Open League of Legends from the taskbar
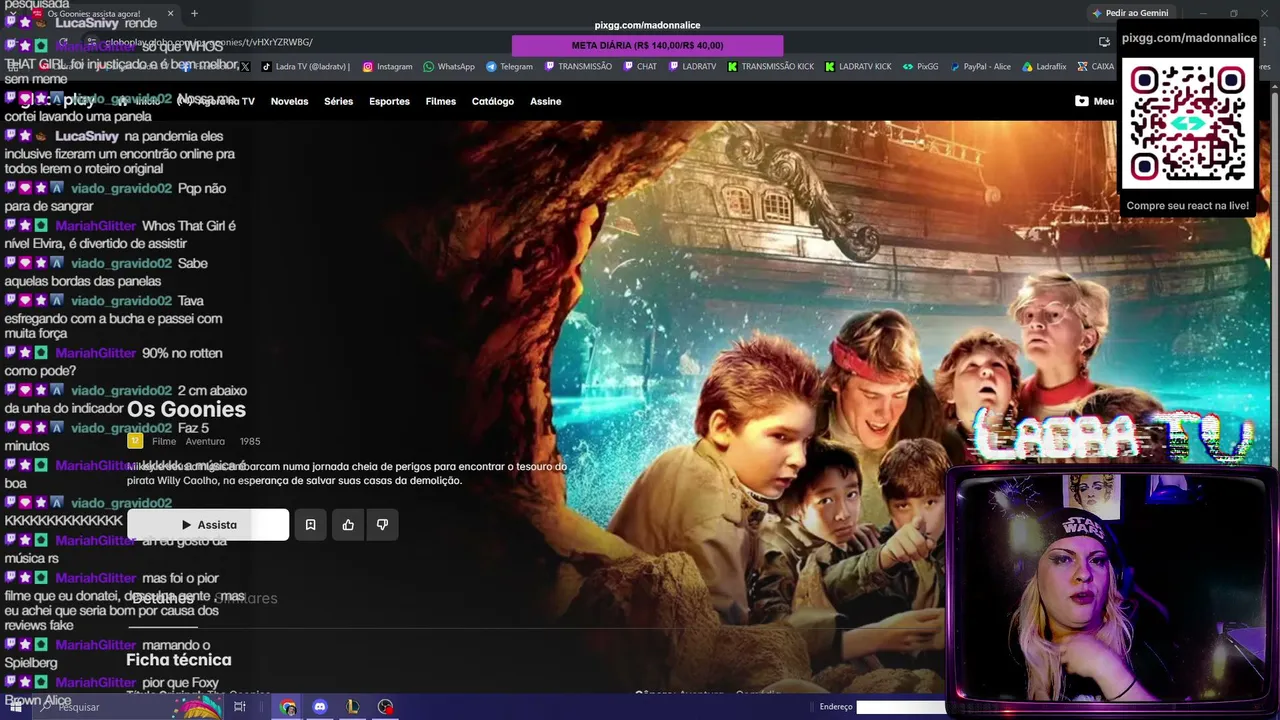The image size is (1280, 720). coord(352,707)
